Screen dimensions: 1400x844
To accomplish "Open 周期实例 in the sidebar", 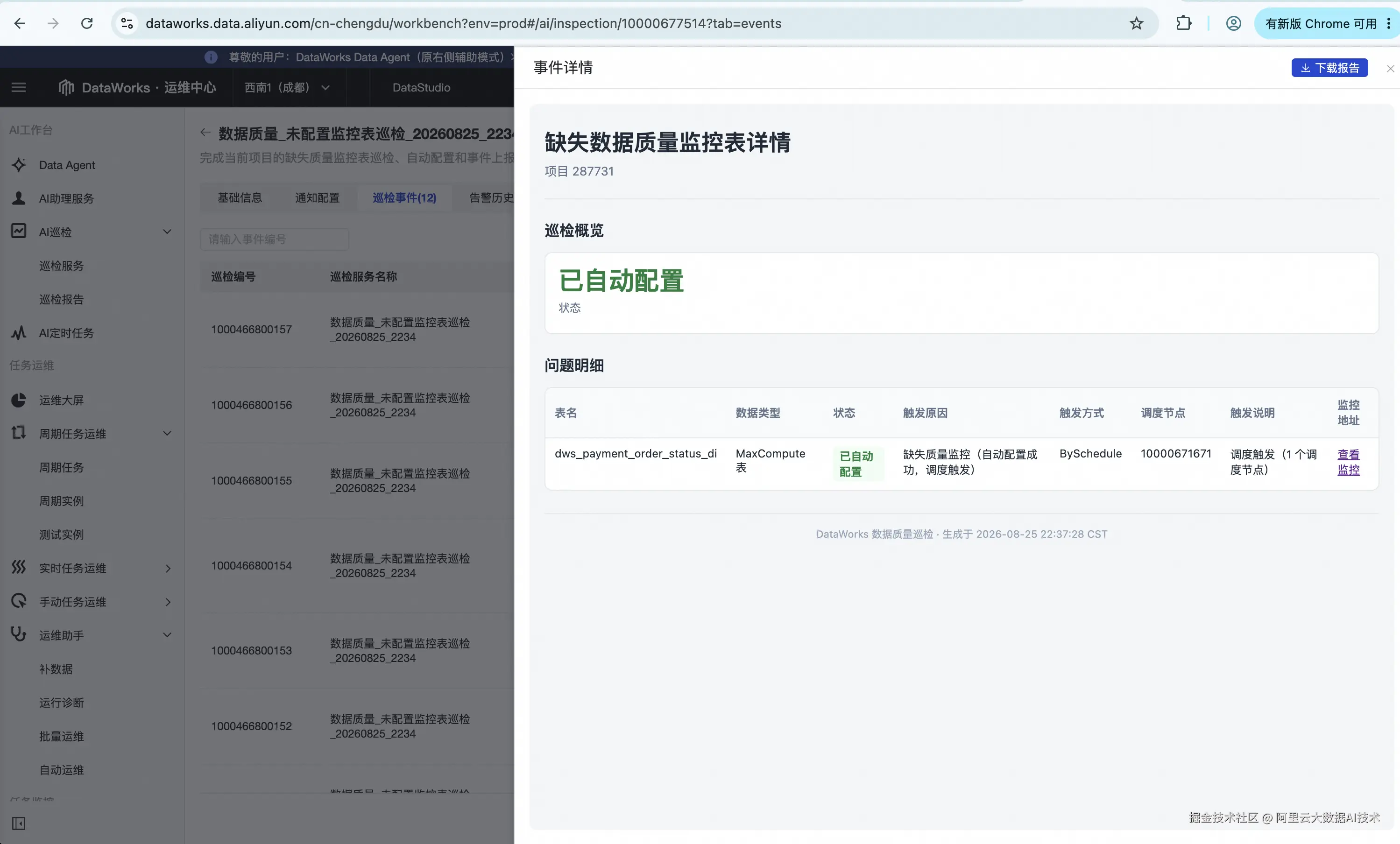I will [61, 500].
